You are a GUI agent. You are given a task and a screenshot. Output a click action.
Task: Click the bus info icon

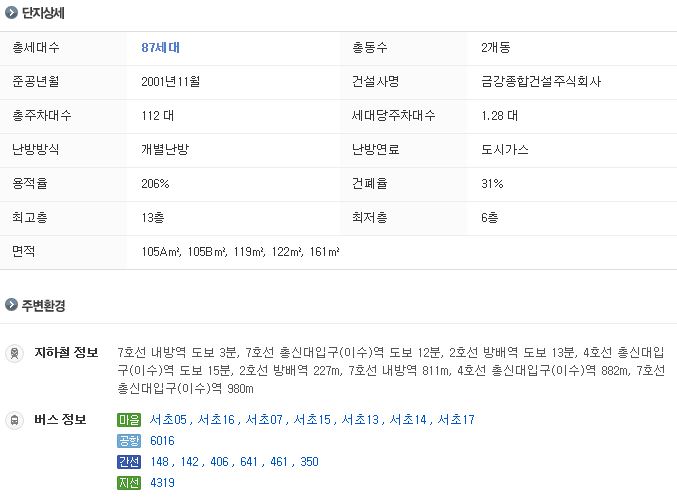tap(14, 420)
